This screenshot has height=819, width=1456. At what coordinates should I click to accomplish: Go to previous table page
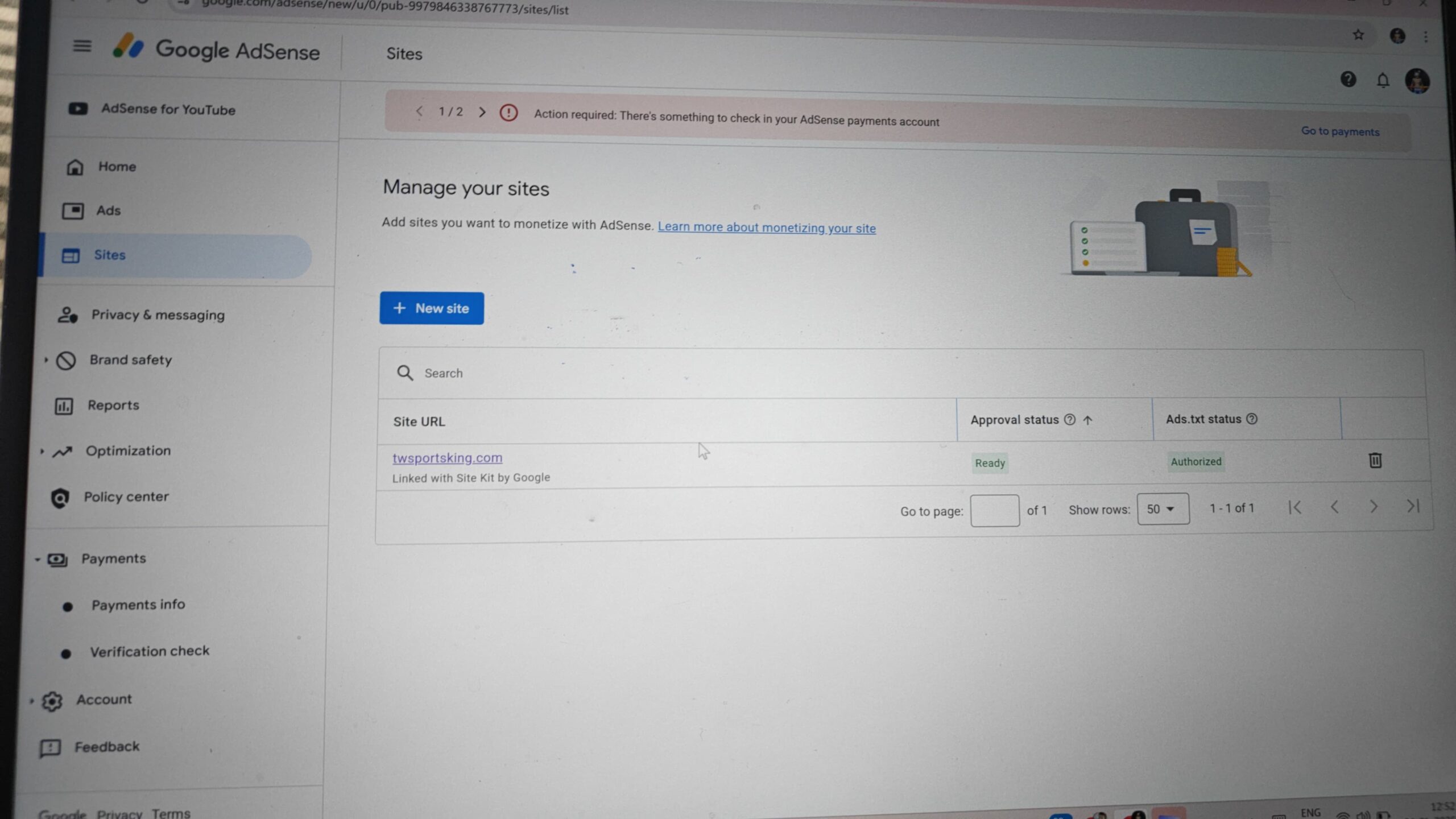click(1334, 507)
